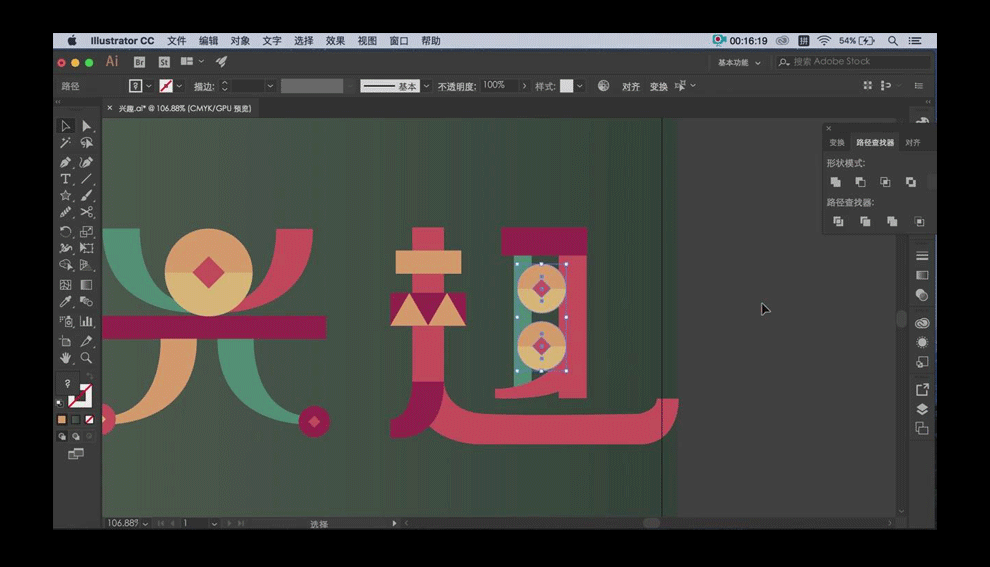Click 变换 in the control bar
This screenshot has width=990, height=567.
click(658, 87)
